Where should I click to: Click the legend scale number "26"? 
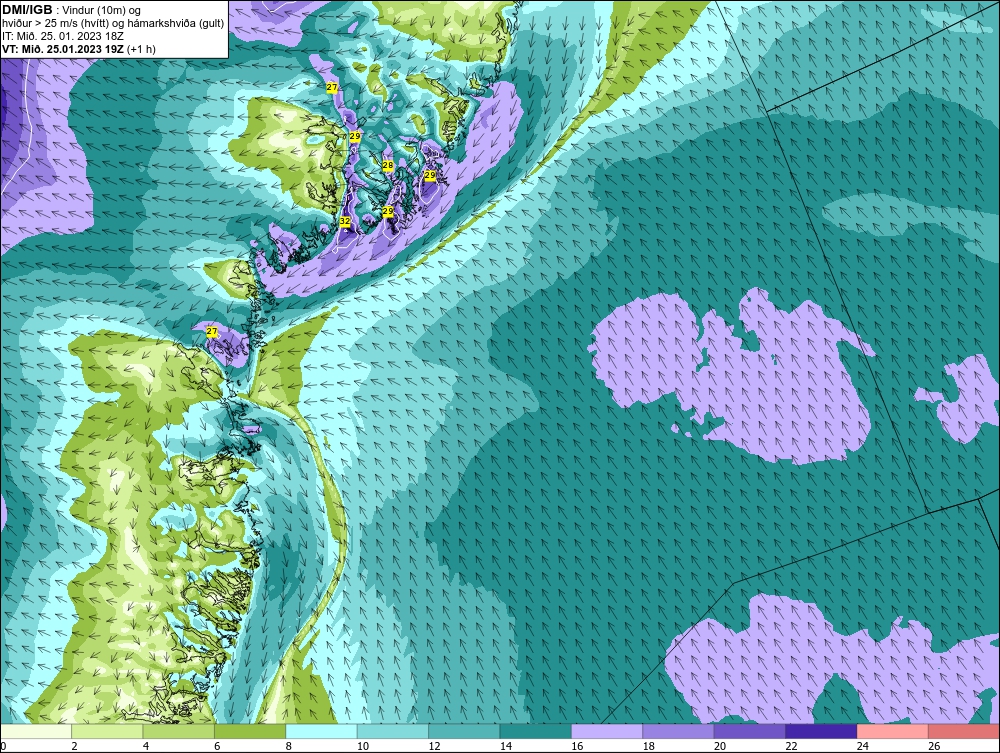coord(934,746)
